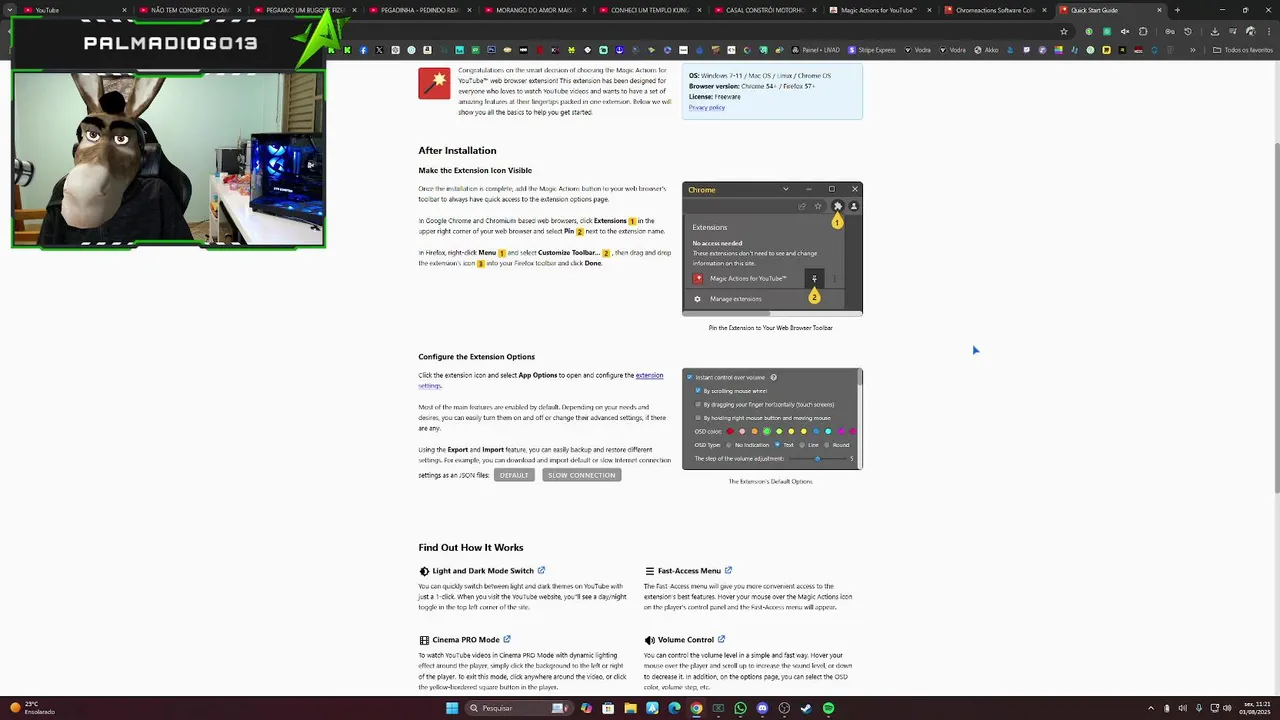This screenshot has width=1280, height=720.
Task: Open the Stripe Express bookmark
Action: pyautogui.click(x=873, y=50)
